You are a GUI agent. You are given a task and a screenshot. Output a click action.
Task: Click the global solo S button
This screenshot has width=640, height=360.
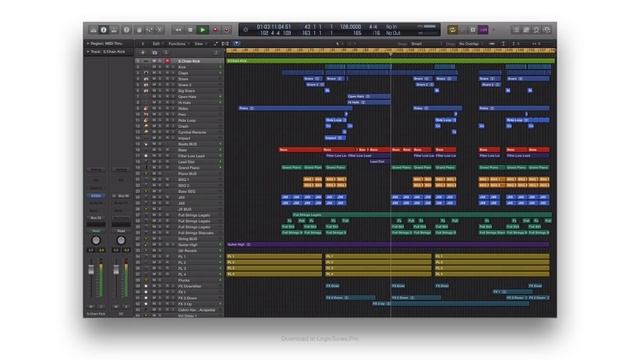point(166,52)
